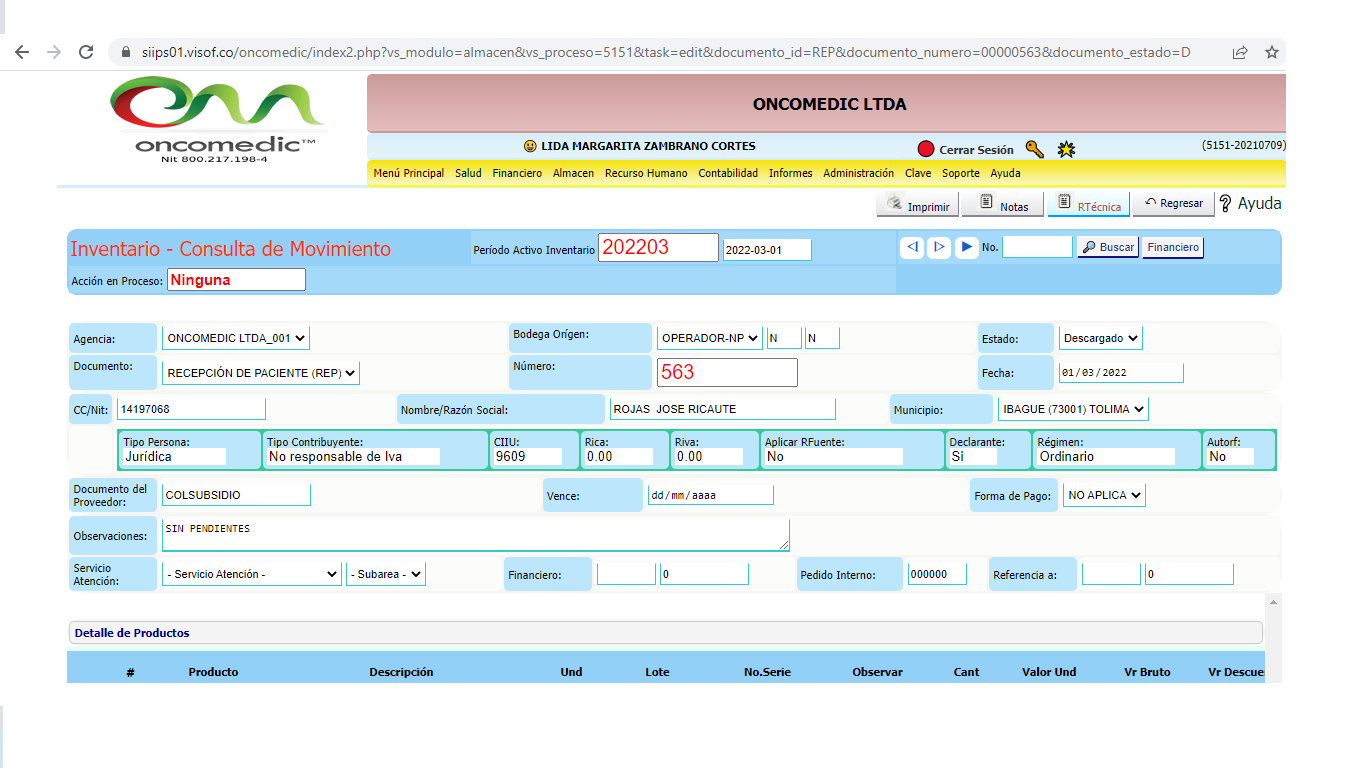The image size is (1366, 768).
Task: Click the red Cerrar Sesión circle icon
Action: pos(926,150)
